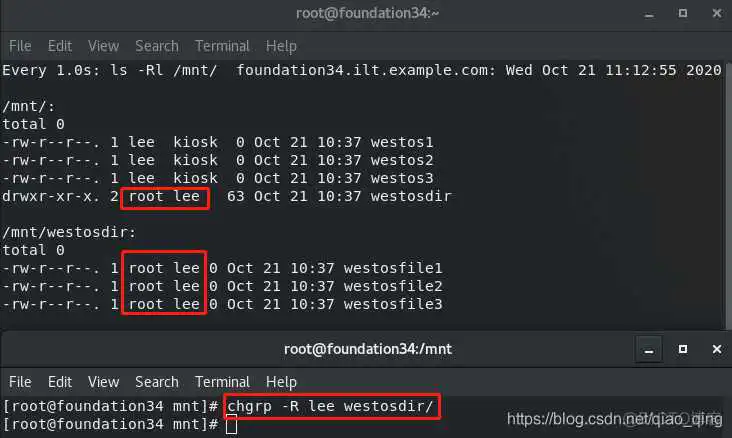The image size is (732, 438).
Task: Open Terminal menu in top terminal window
Action: [222, 46]
